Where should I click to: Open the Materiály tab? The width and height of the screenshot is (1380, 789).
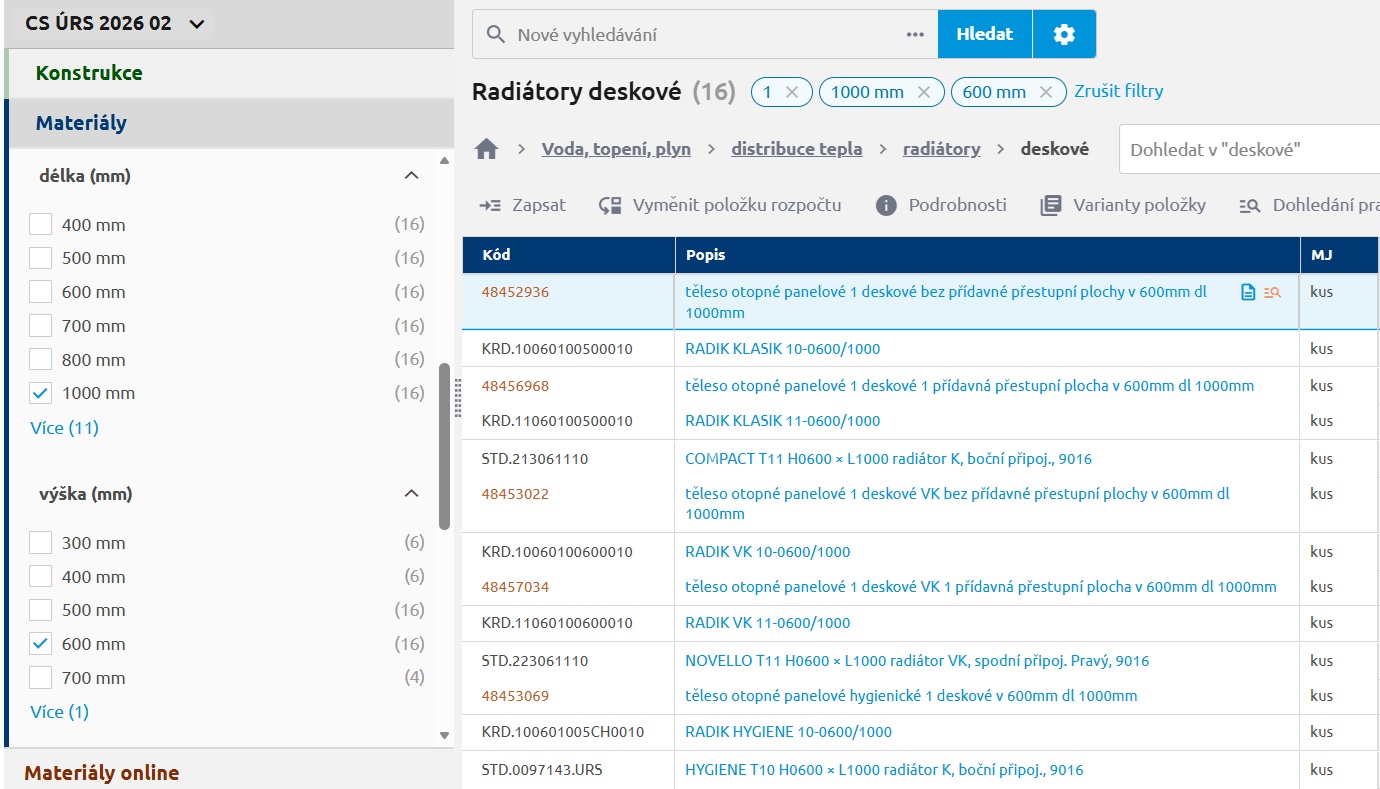pyautogui.click(x=229, y=123)
